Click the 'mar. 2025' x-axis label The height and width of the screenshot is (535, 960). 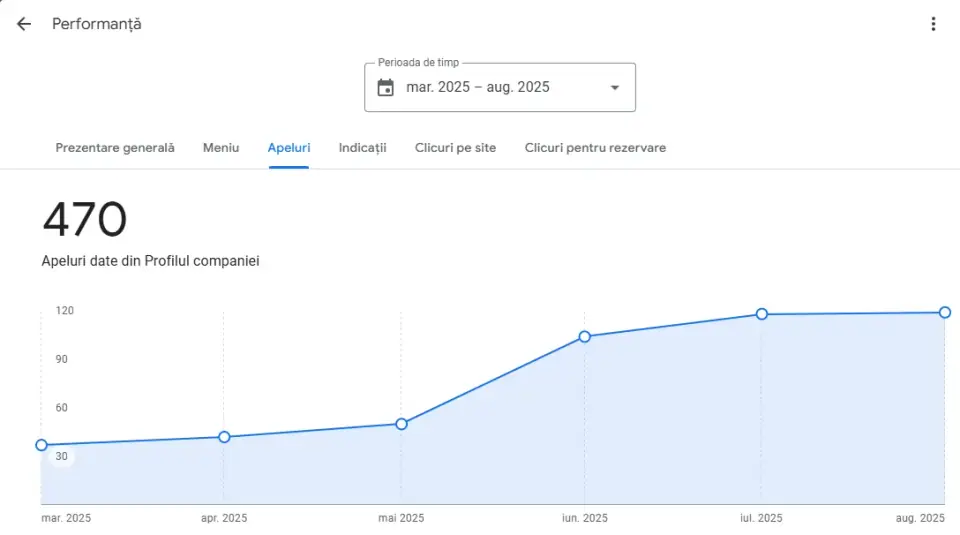[66, 518]
